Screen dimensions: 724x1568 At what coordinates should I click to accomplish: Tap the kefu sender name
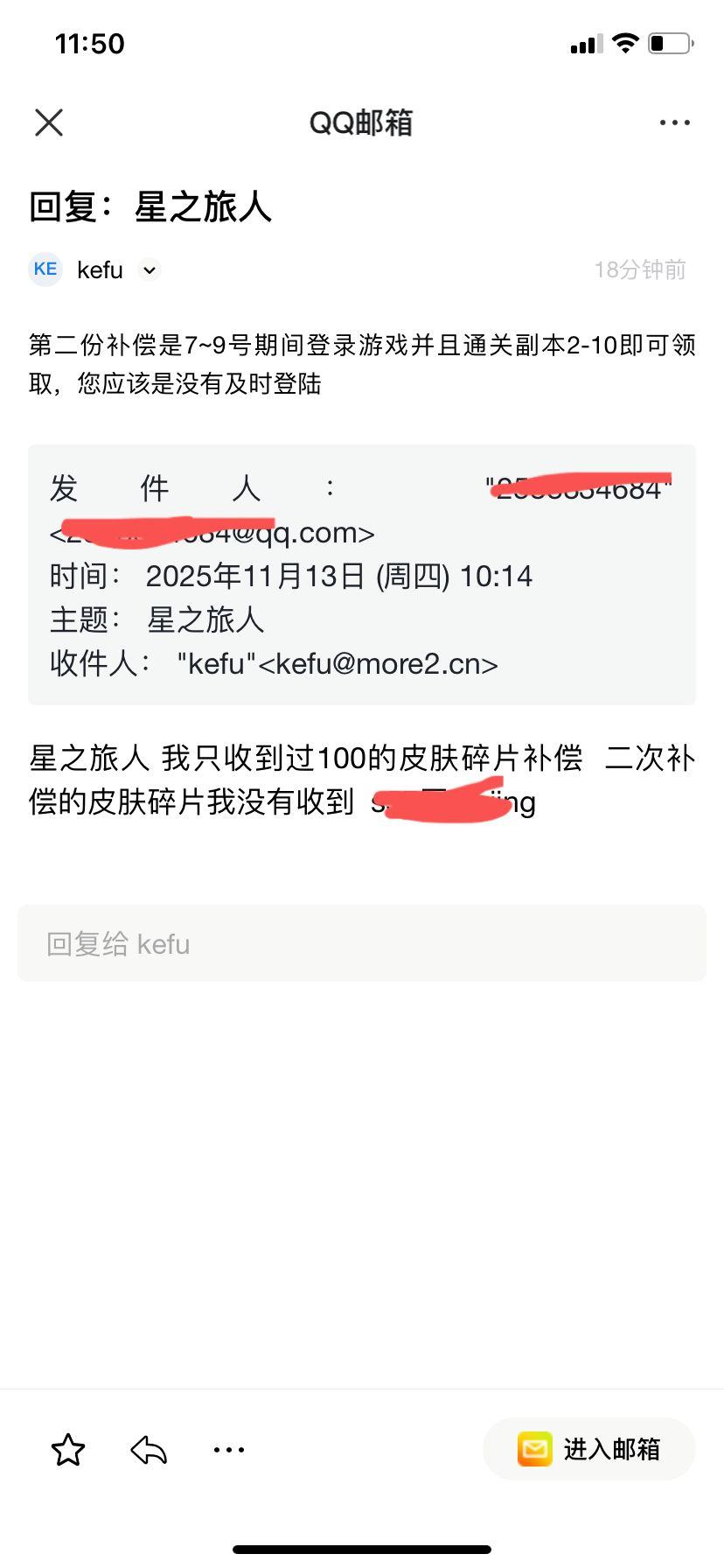click(x=100, y=270)
